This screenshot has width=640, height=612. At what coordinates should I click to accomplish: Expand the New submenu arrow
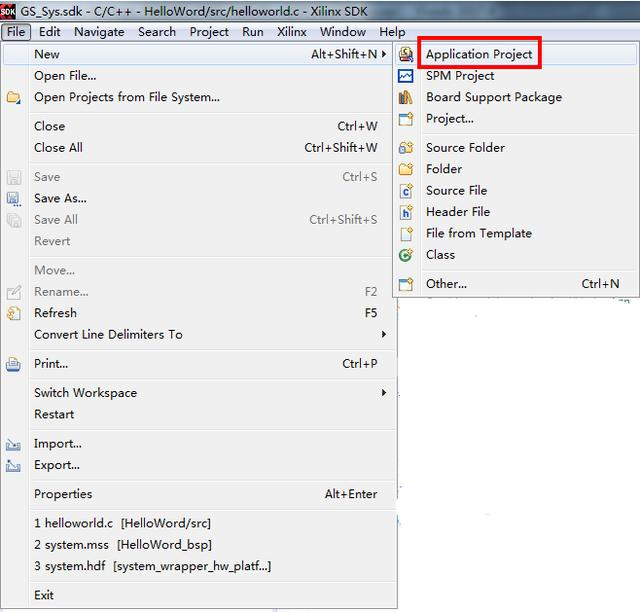(384, 54)
